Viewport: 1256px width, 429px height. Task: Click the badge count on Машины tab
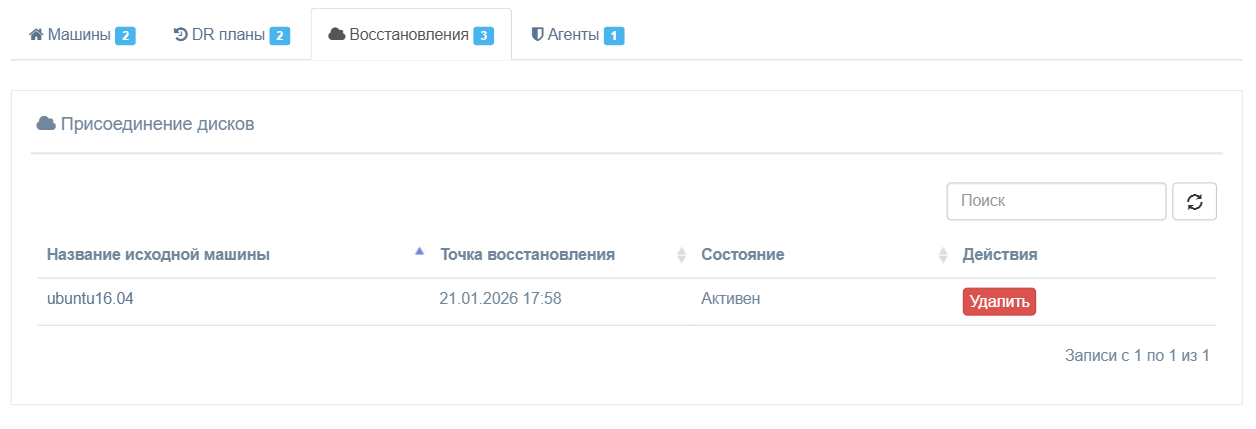[x=125, y=36]
